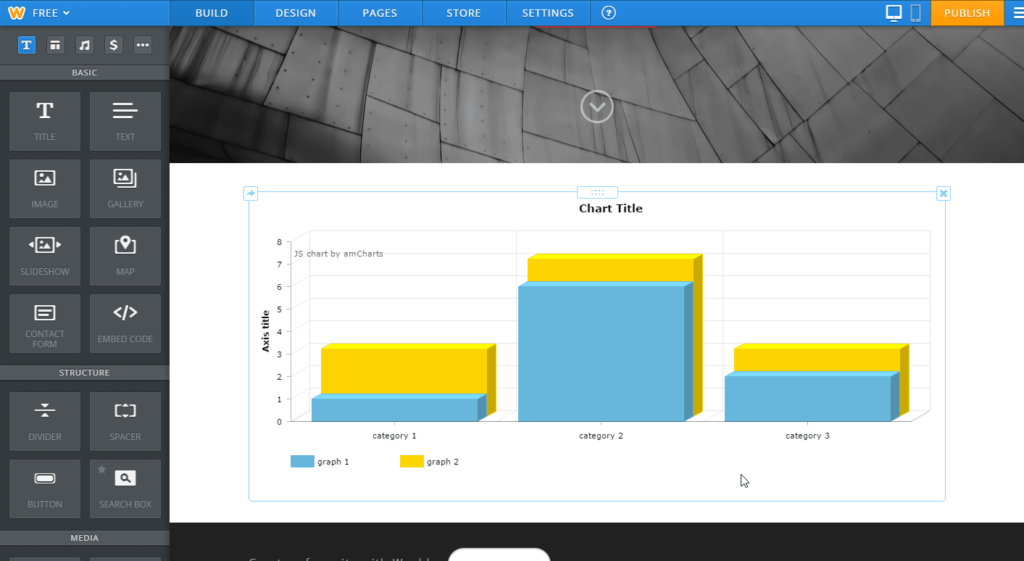Image resolution: width=1024 pixels, height=561 pixels.
Task: Select the commerce dollar-sign category icon
Action: point(114,45)
